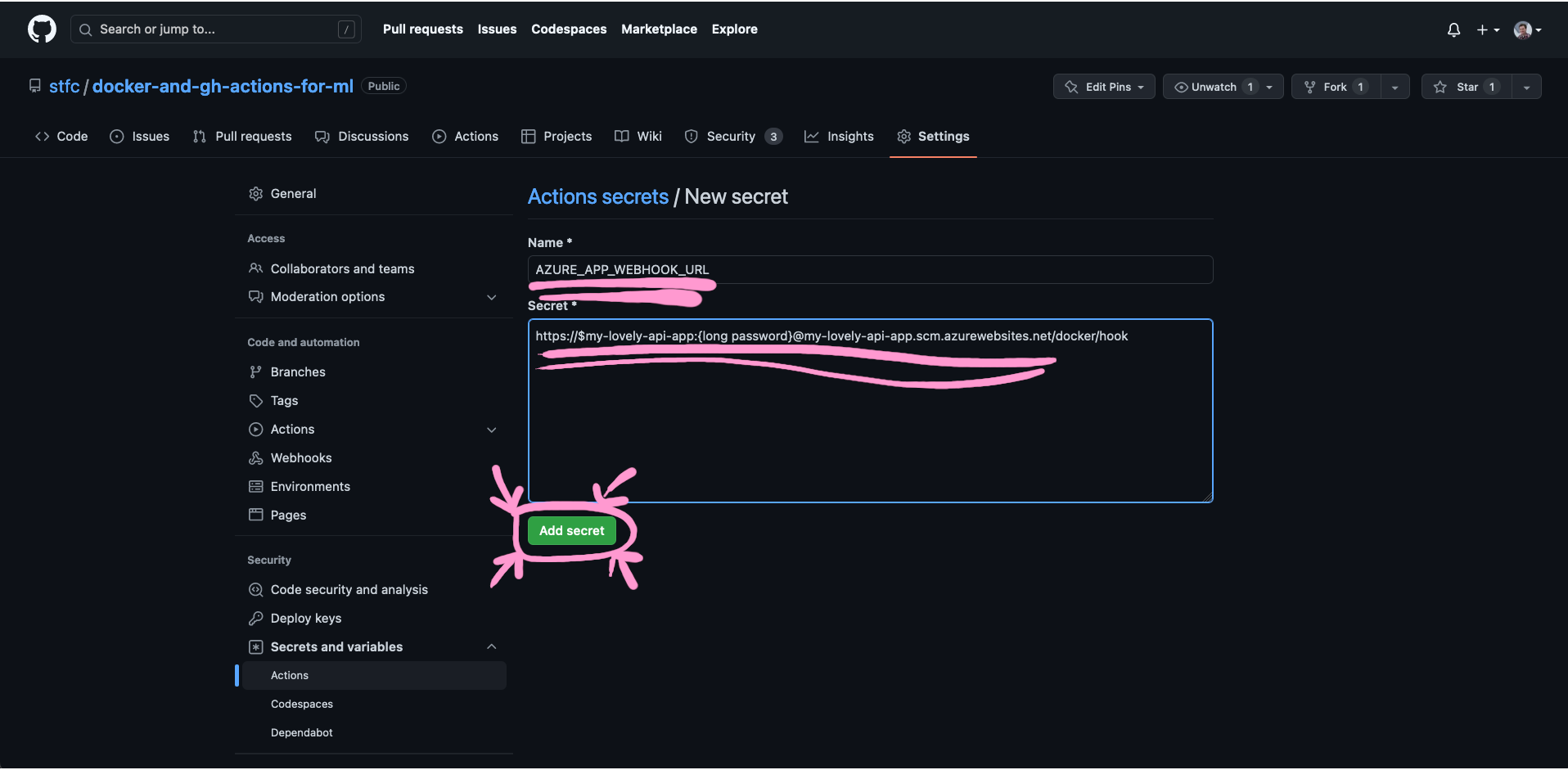Switch to the Security tab

(731, 136)
